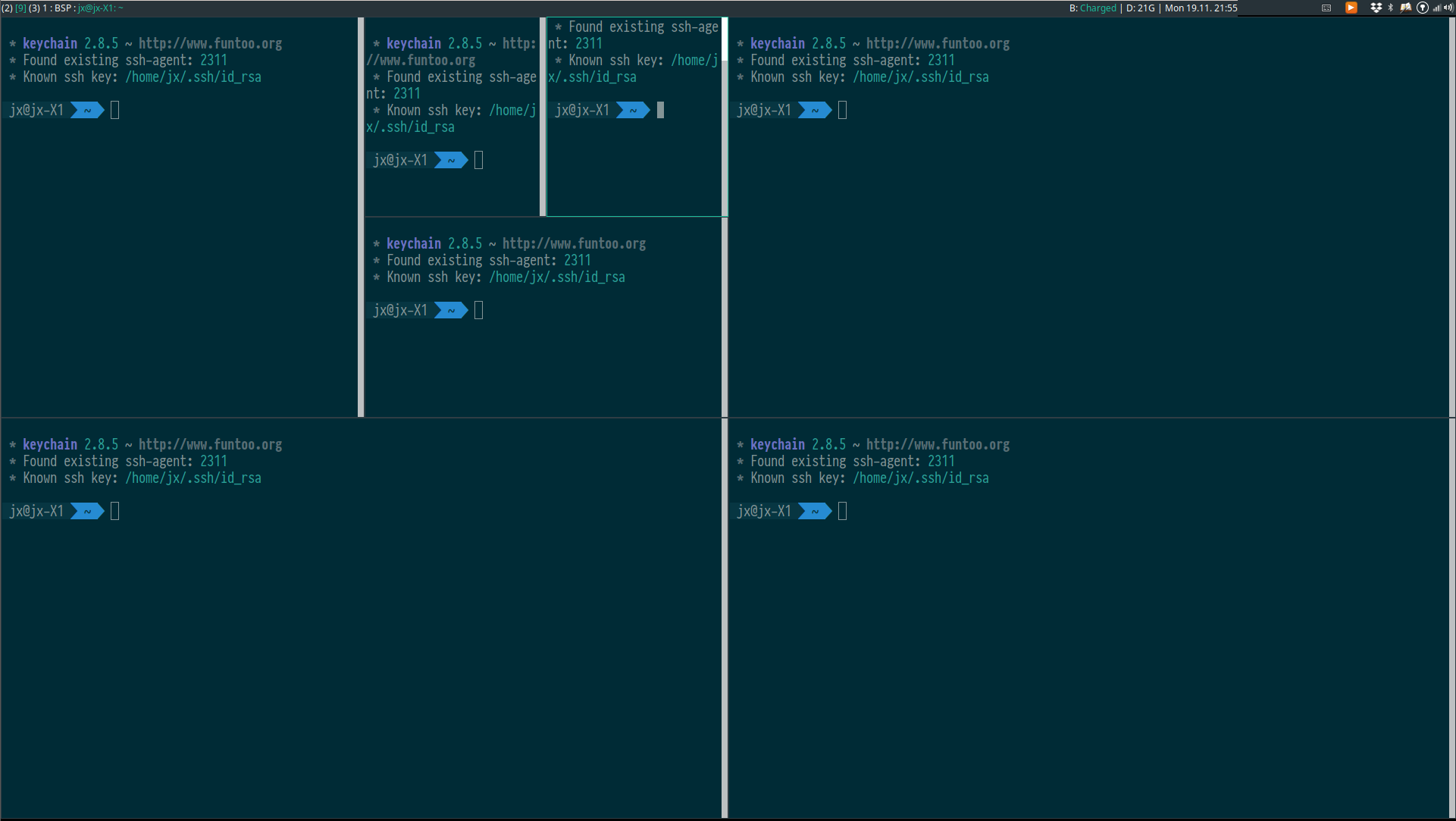Click the network signal strength icon

(1437, 8)
